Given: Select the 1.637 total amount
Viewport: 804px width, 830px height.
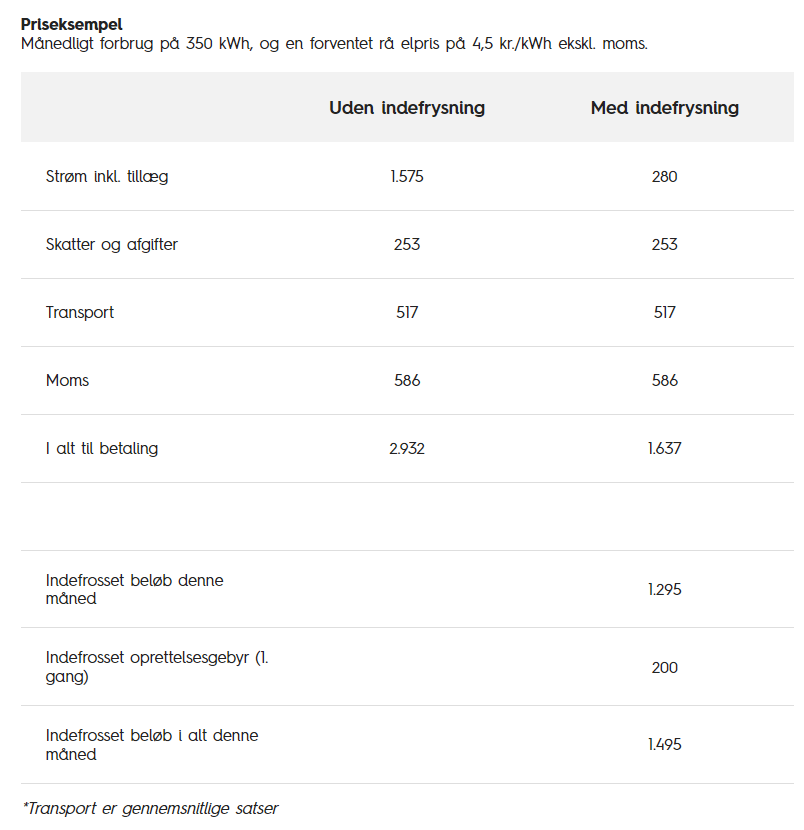Looking at the screenshot, I should [664, 449].
